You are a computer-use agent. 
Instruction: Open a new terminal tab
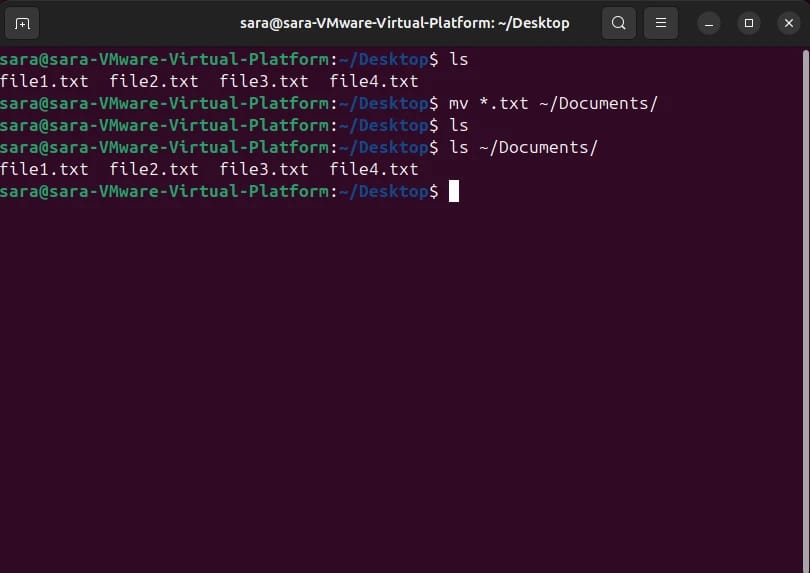point(23,22)
